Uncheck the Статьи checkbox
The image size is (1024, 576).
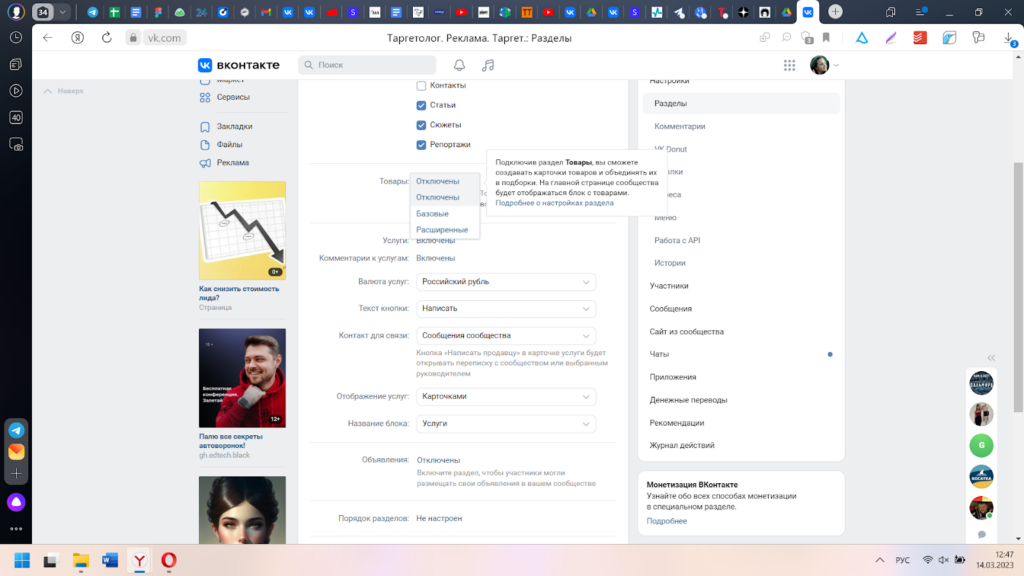coord(422,105)
